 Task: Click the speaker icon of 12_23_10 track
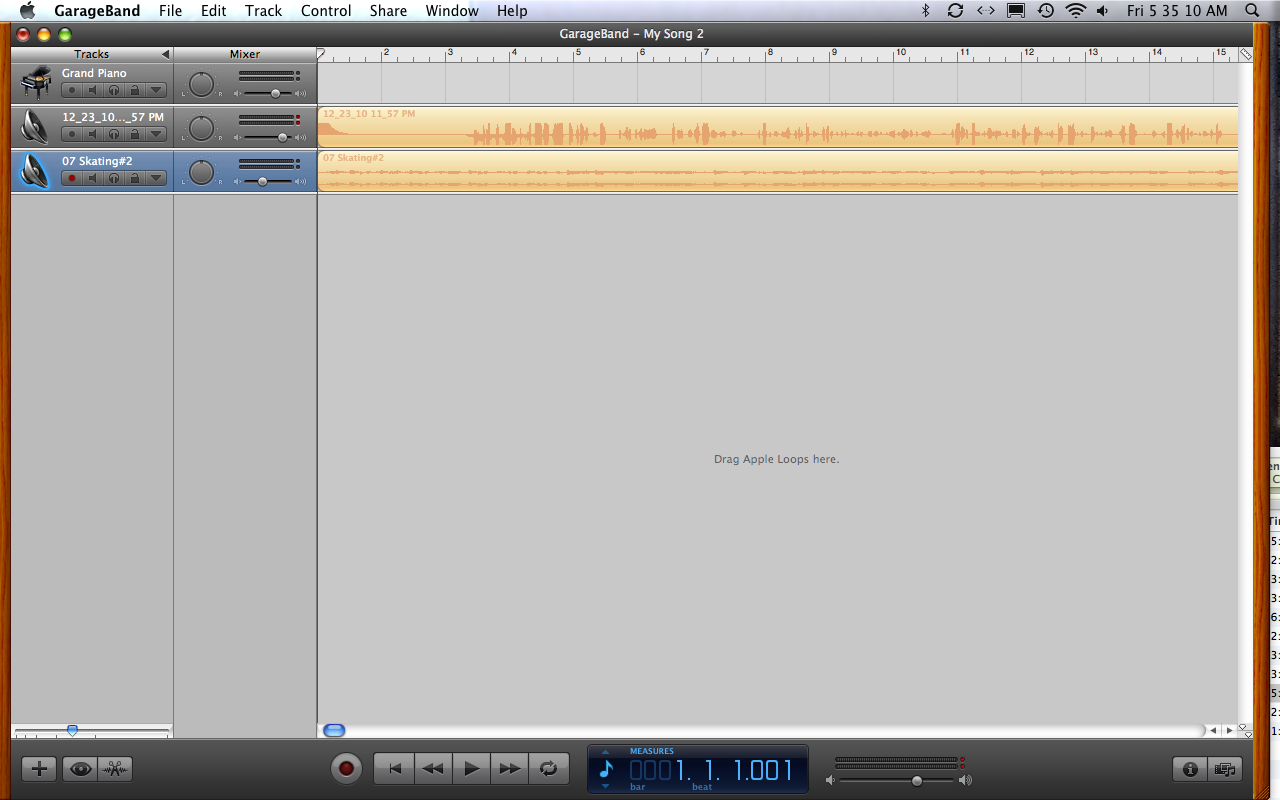(x=35, y=127)
